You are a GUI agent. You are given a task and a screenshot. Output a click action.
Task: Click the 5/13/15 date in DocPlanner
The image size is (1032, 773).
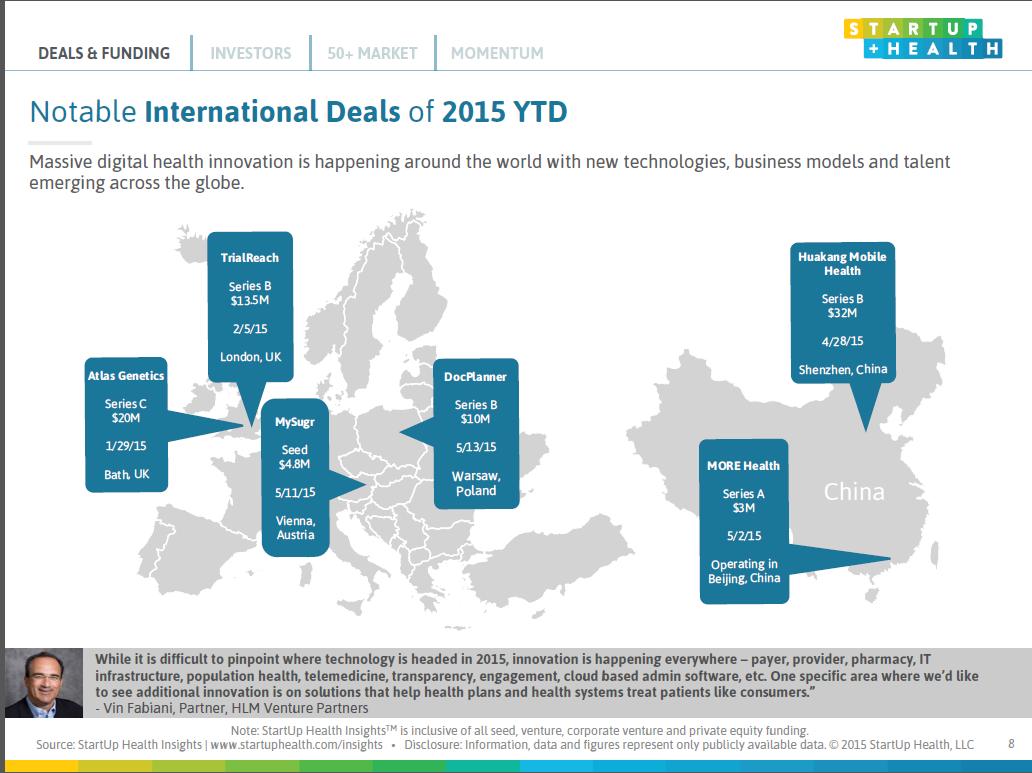point(476,447)
